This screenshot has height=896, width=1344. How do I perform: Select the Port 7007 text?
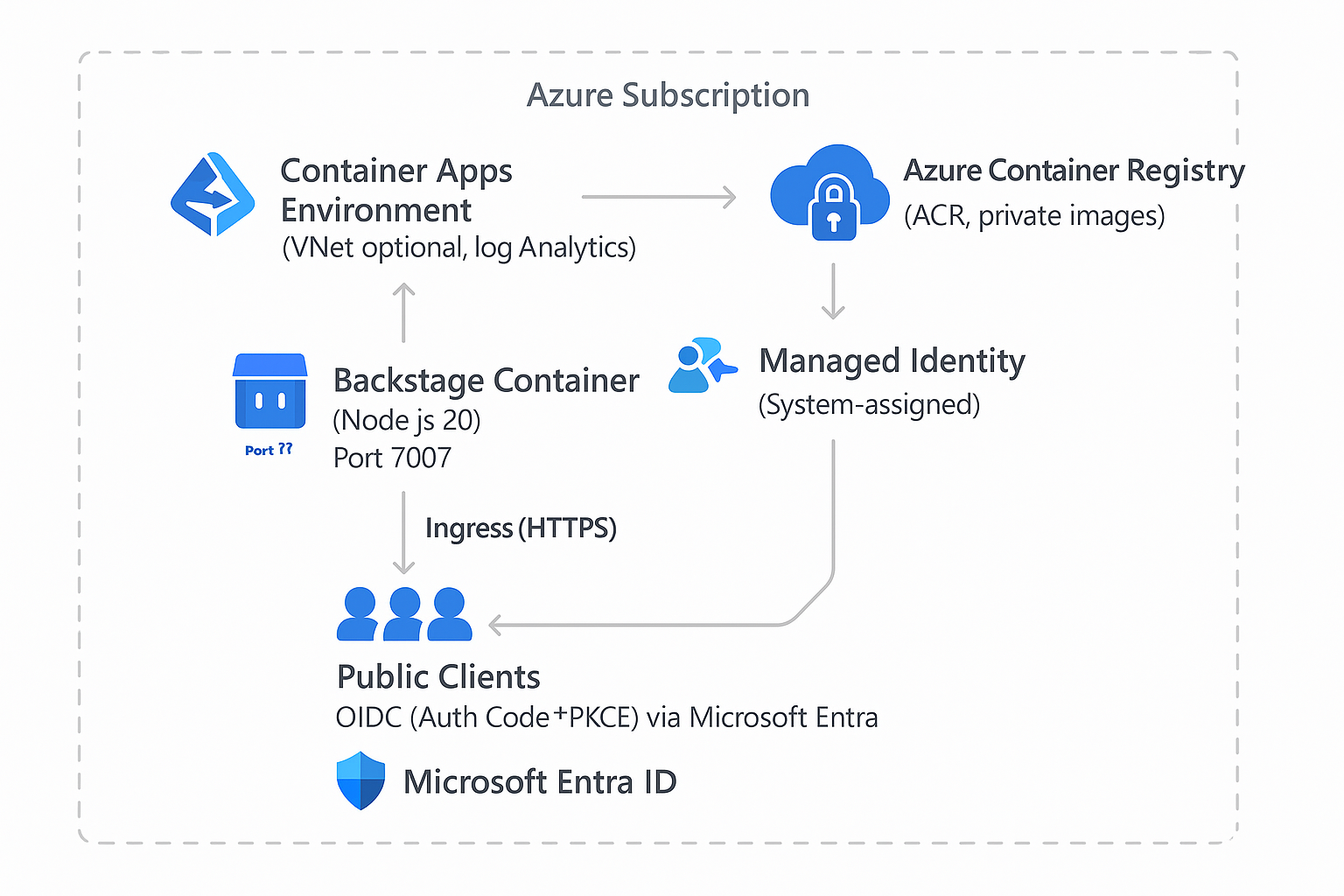pyautogui.click(x=392, y=457)
